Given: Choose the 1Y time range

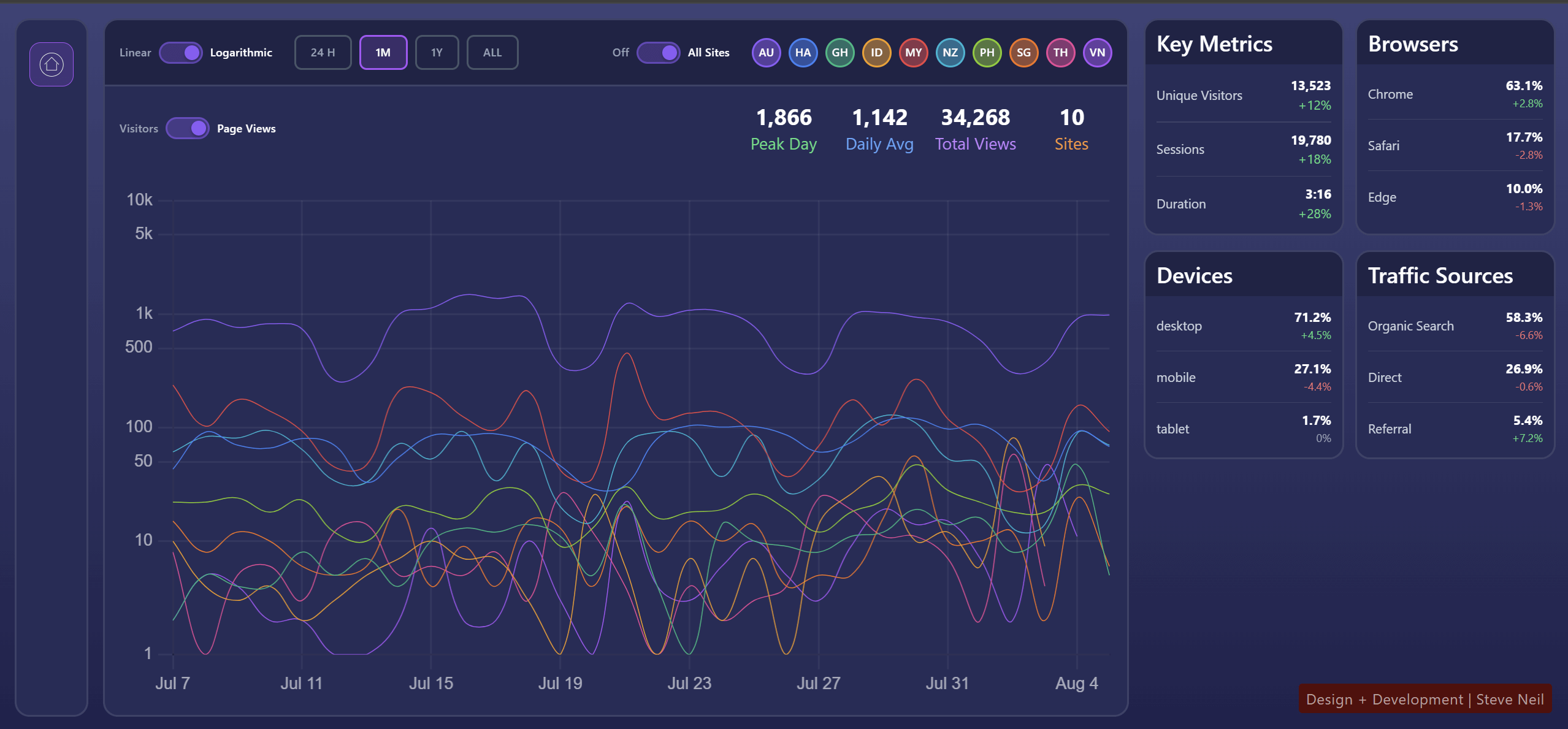Looking at the screenshot, I should click(437, 53).
